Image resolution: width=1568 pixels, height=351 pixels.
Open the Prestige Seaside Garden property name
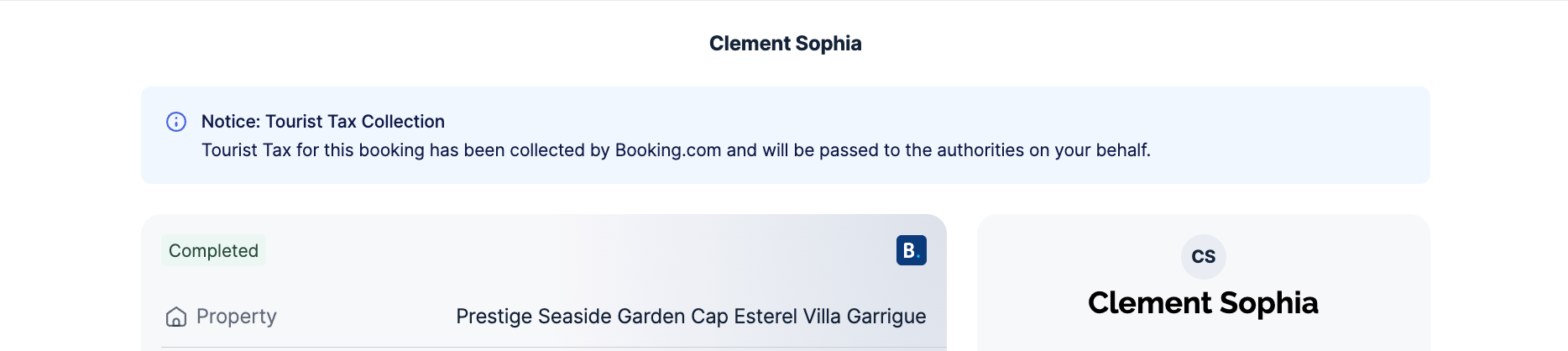[690, 317]
